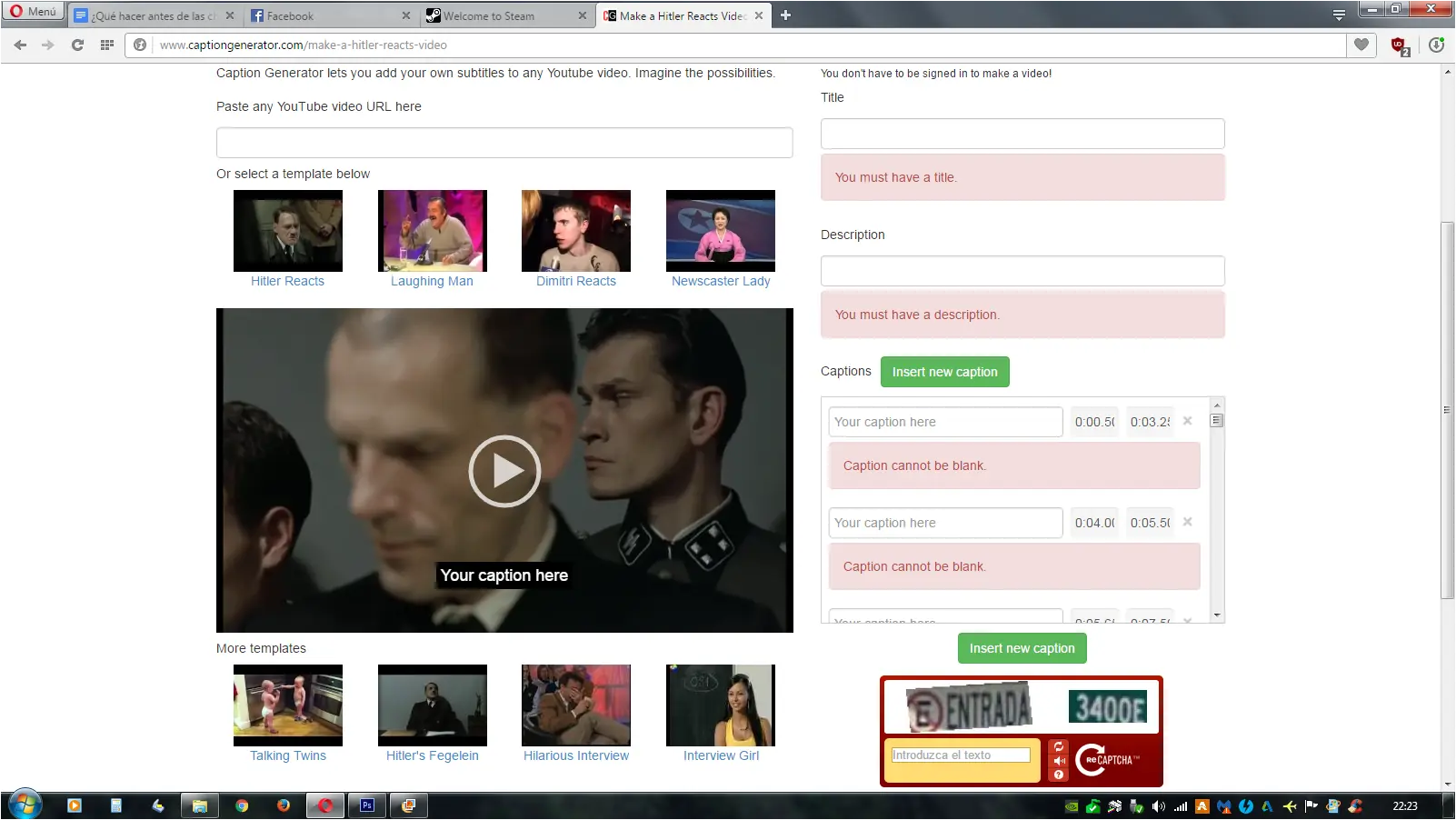Edit the 0:03.25 end time field

click(x=1150, y=422)
